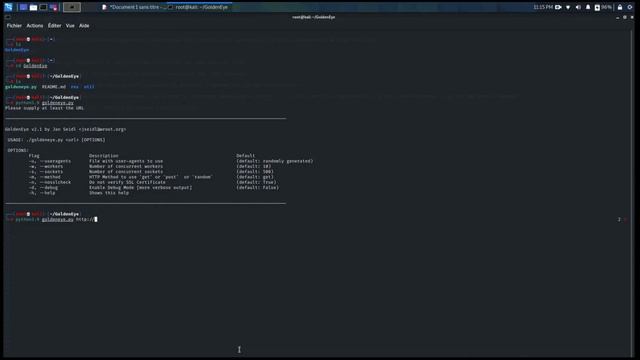This screenshot has height=360, width=640.
Task: Click the 'Description' column header in options table
Action: tap(104, 156)
